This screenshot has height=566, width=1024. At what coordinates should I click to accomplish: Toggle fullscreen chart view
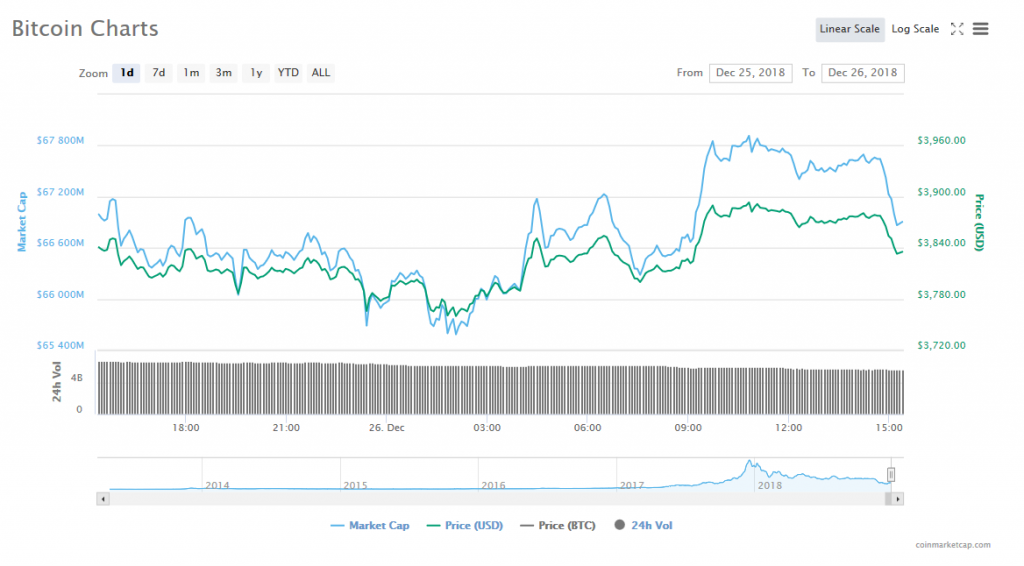pos(957,29)
